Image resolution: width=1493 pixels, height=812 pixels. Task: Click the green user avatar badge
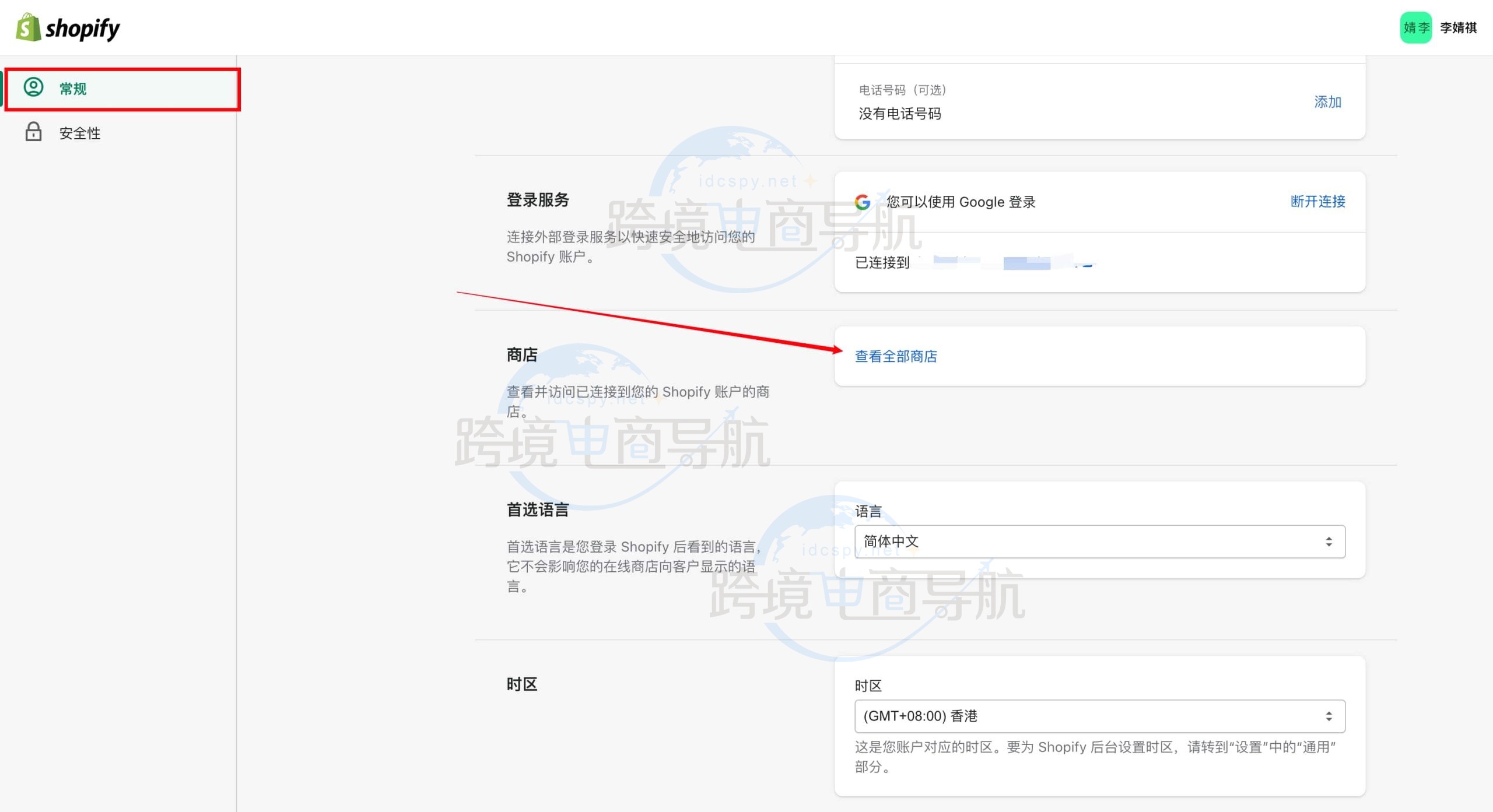point(1415,27)
